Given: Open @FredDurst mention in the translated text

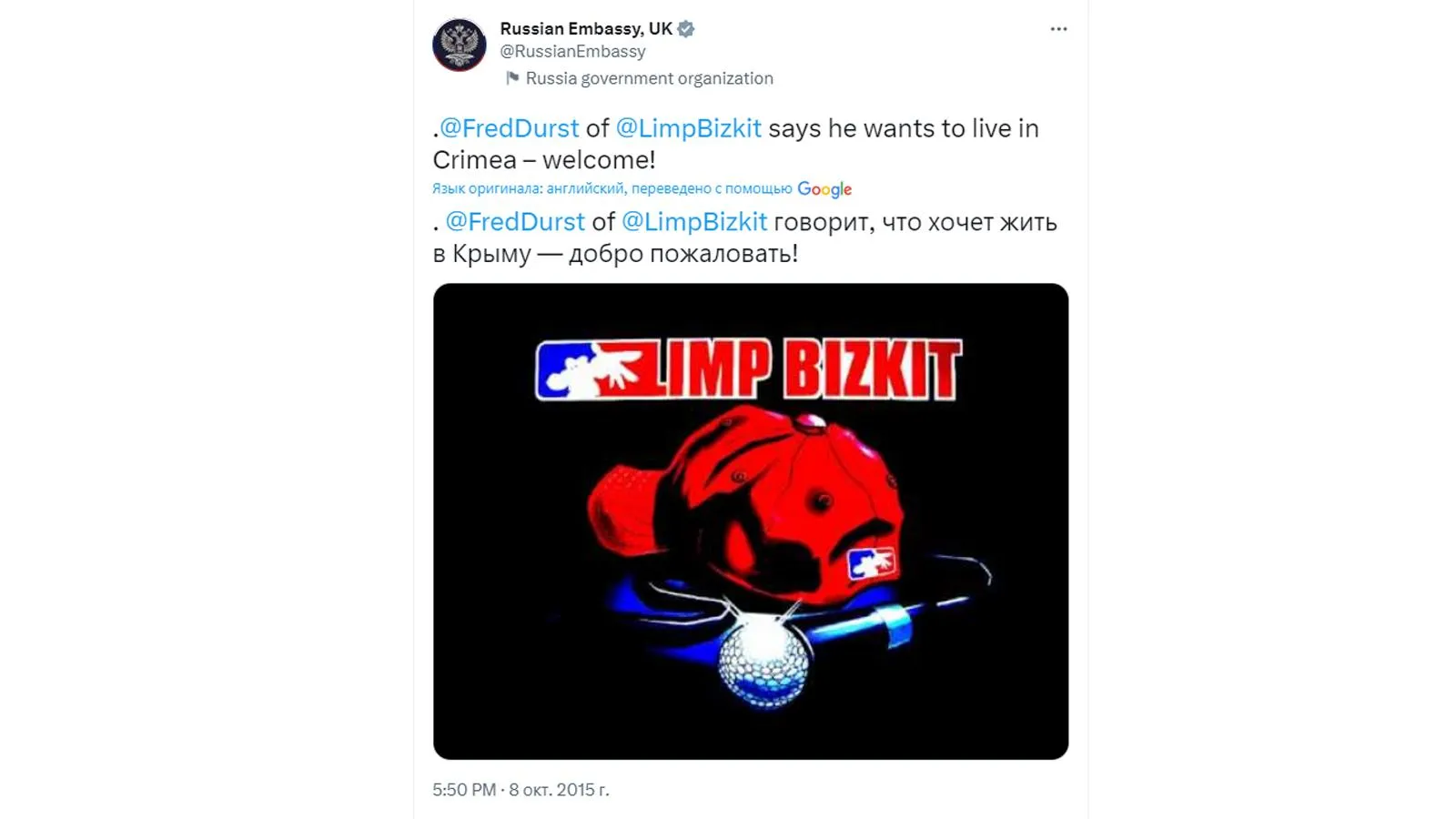Looking at the screenshot, I should click(515, 221).
